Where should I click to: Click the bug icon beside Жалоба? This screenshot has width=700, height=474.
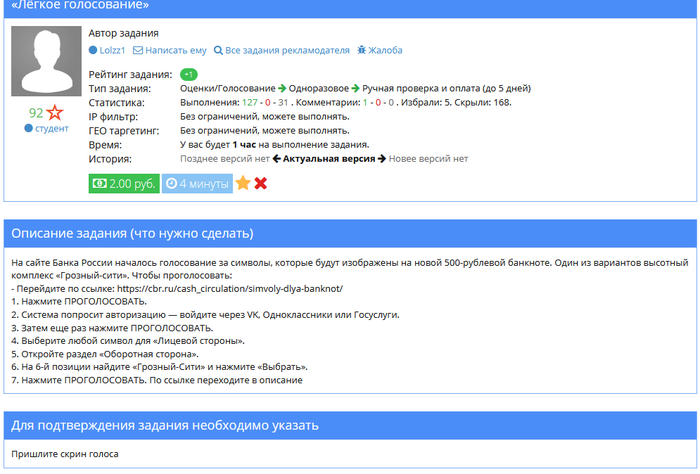click(362, 50)
